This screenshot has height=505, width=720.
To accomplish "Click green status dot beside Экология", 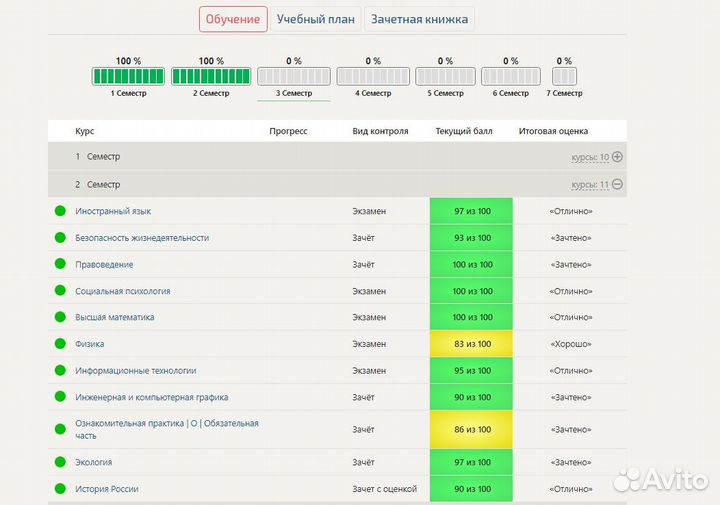I will point(60,462).
